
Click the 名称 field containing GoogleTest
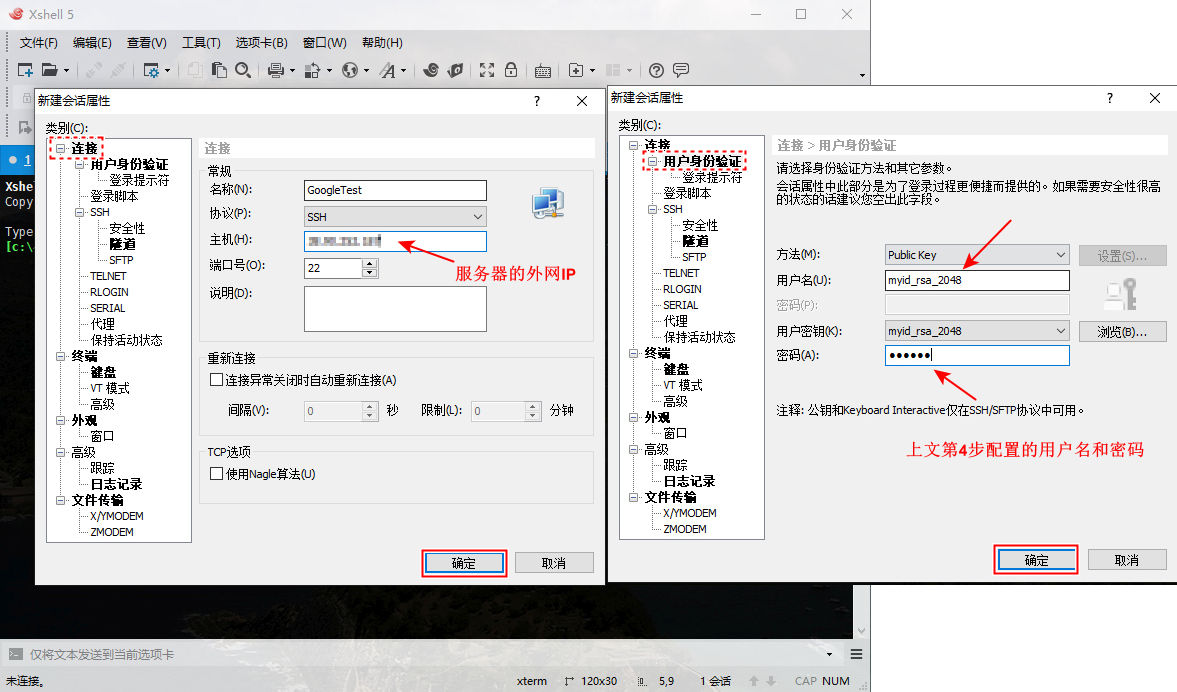pos(396,191)
